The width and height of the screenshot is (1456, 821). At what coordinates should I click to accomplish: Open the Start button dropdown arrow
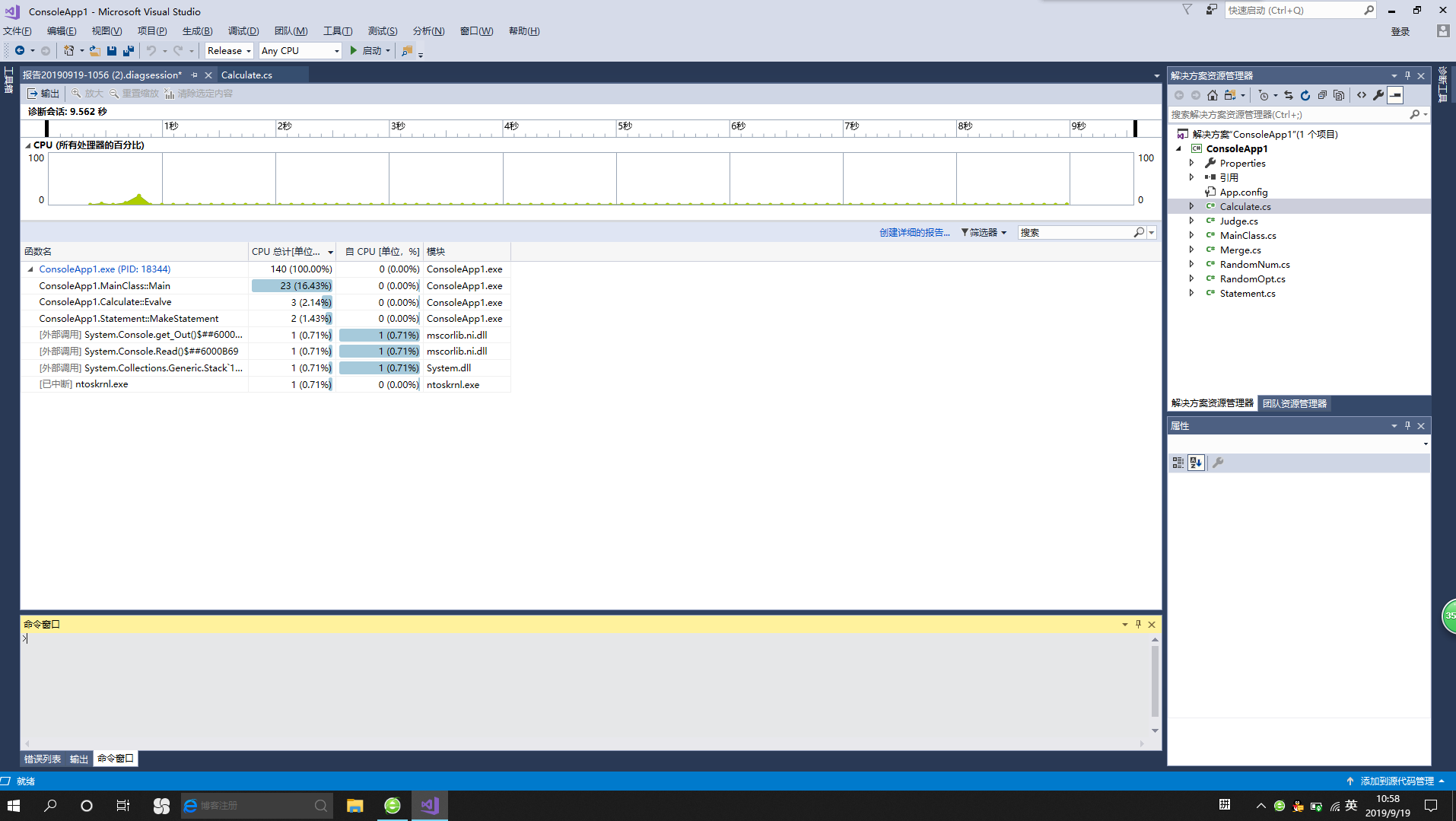click(388, 51)
